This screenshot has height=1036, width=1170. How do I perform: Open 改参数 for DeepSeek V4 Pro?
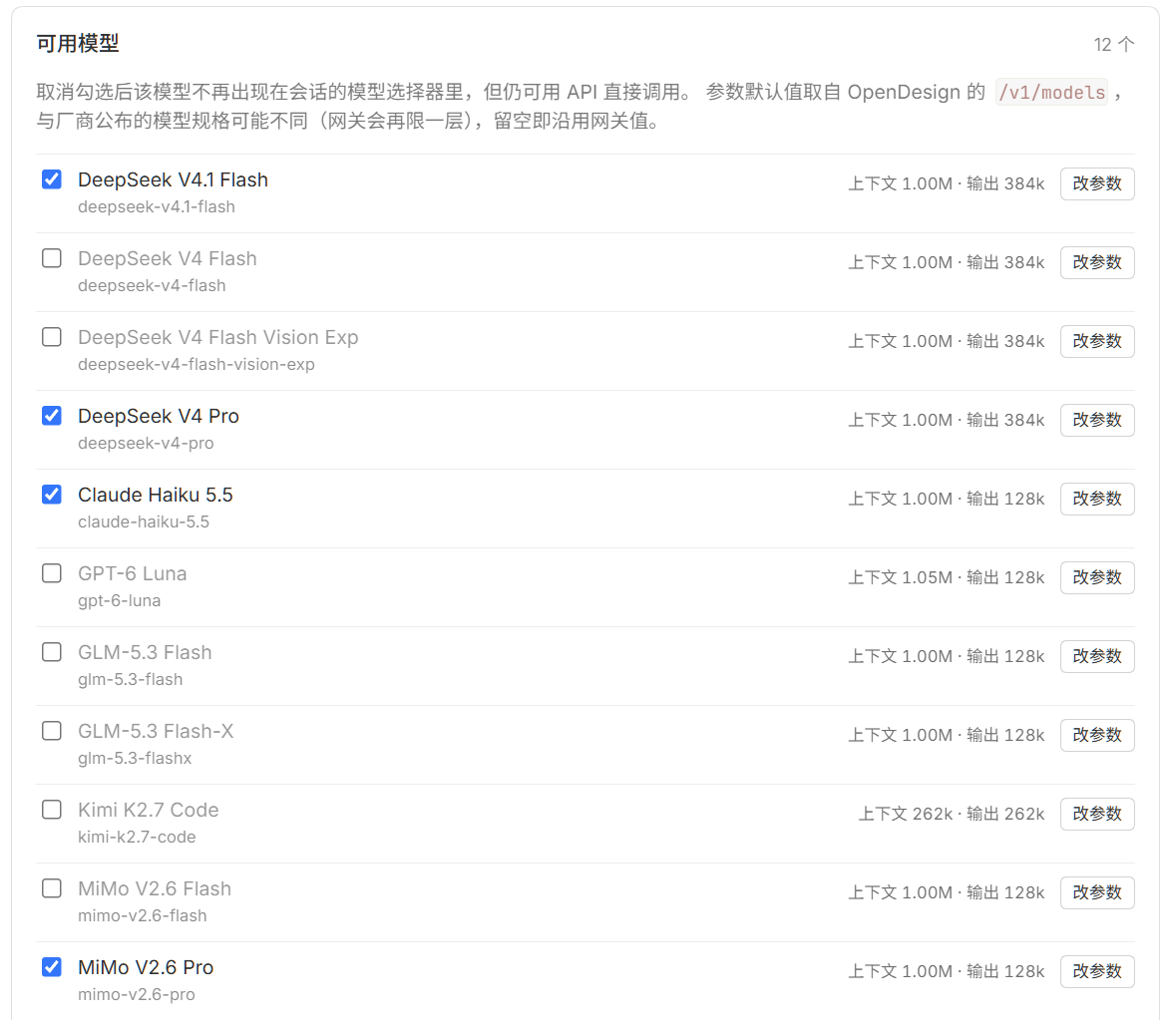click(1097, 420)
